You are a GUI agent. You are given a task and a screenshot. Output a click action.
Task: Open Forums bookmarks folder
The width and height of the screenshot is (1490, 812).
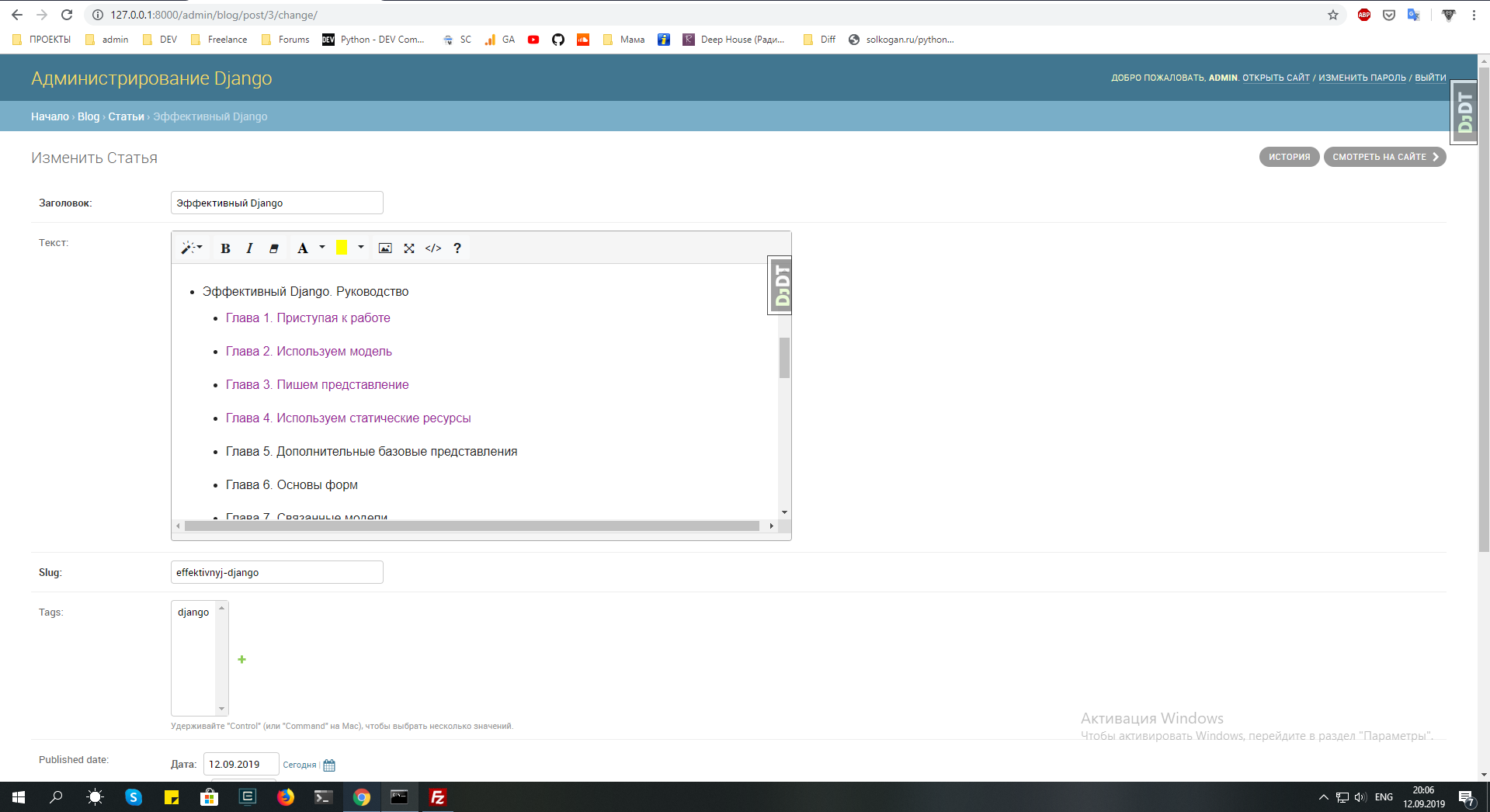pos(286,40)
